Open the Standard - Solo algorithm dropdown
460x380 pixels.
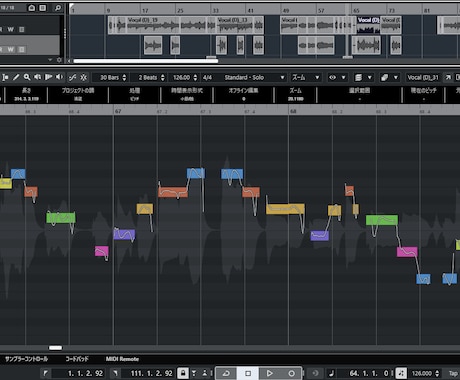254,77
